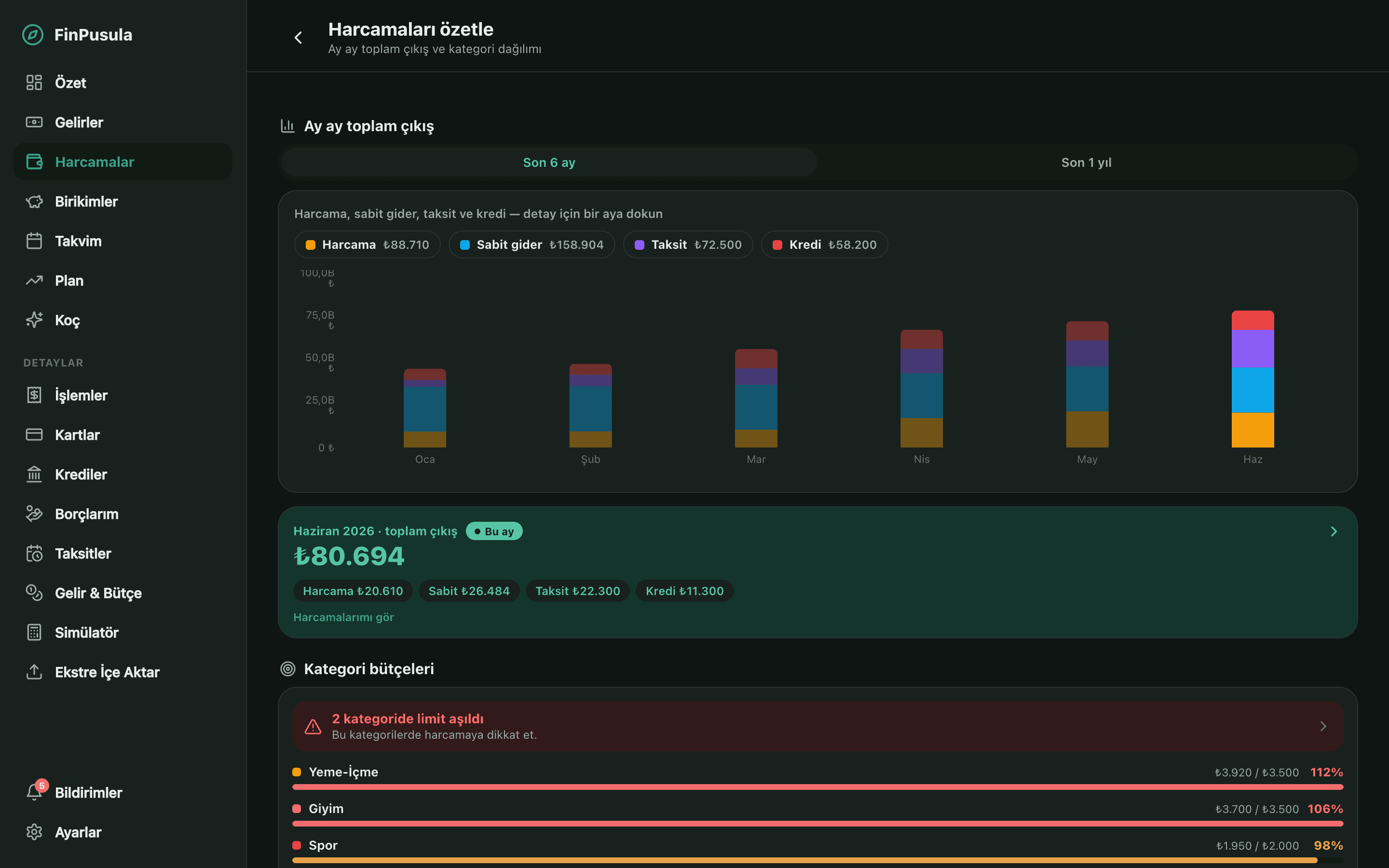Expand the Haziran 2026 summary chevron
The height and width of the screenshot is (868, 1389).
click(x=1334, y=531)
